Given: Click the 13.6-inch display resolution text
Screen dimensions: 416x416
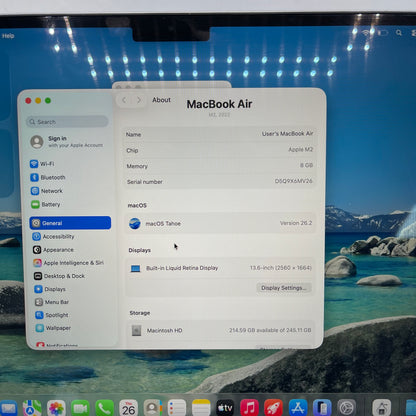Looking at the screenshot, I should click(281, 268).
